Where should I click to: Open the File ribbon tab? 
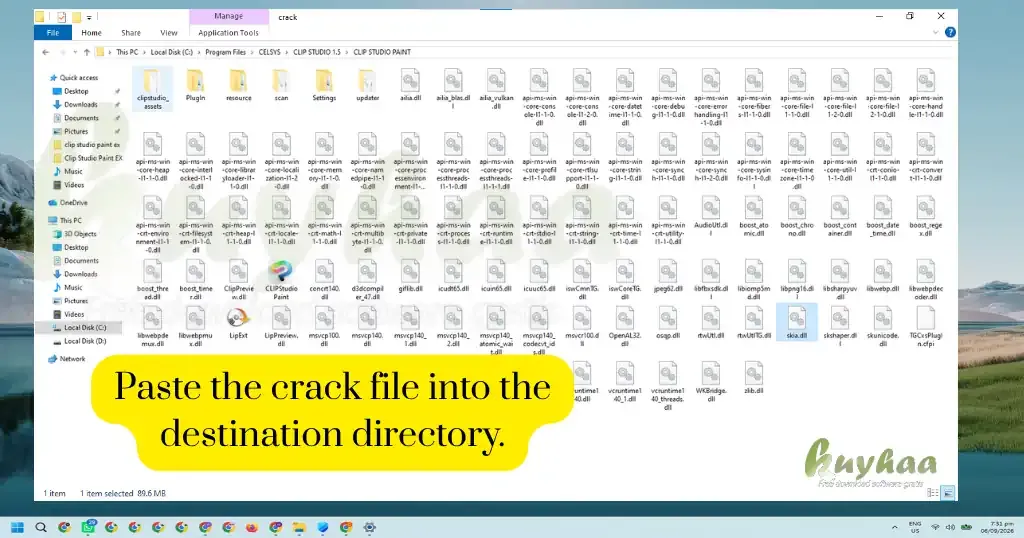coord(53,33)
